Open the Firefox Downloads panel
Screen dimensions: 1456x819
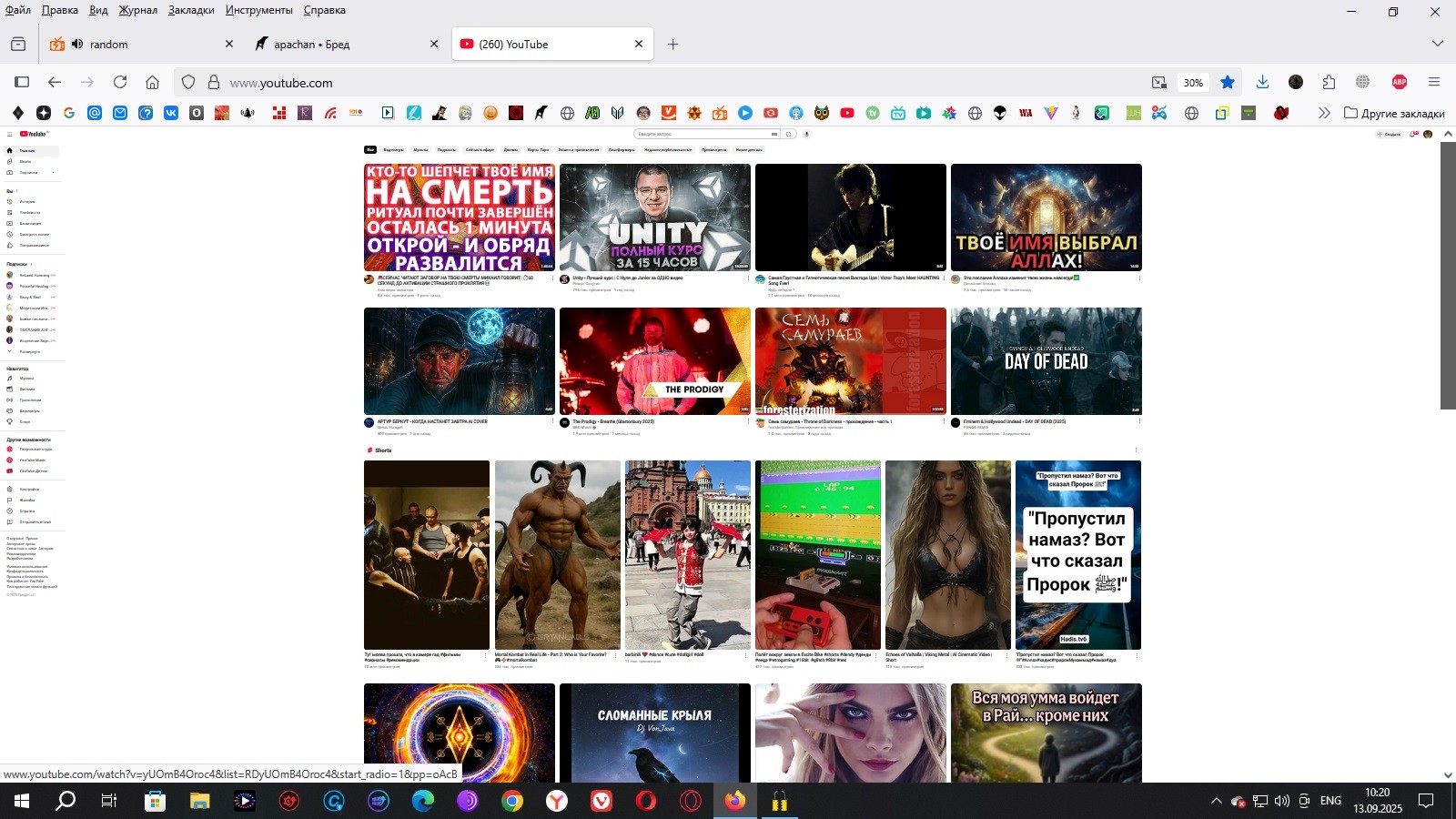pyautogui.click(x=1262, y=82)
